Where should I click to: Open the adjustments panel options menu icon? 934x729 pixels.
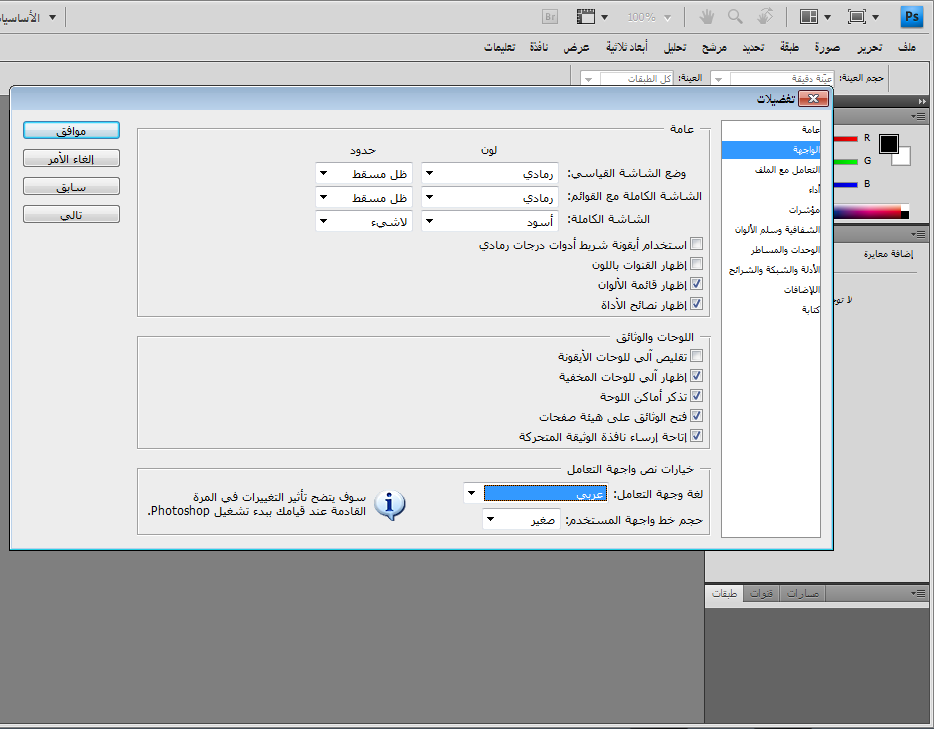point(919,235)
